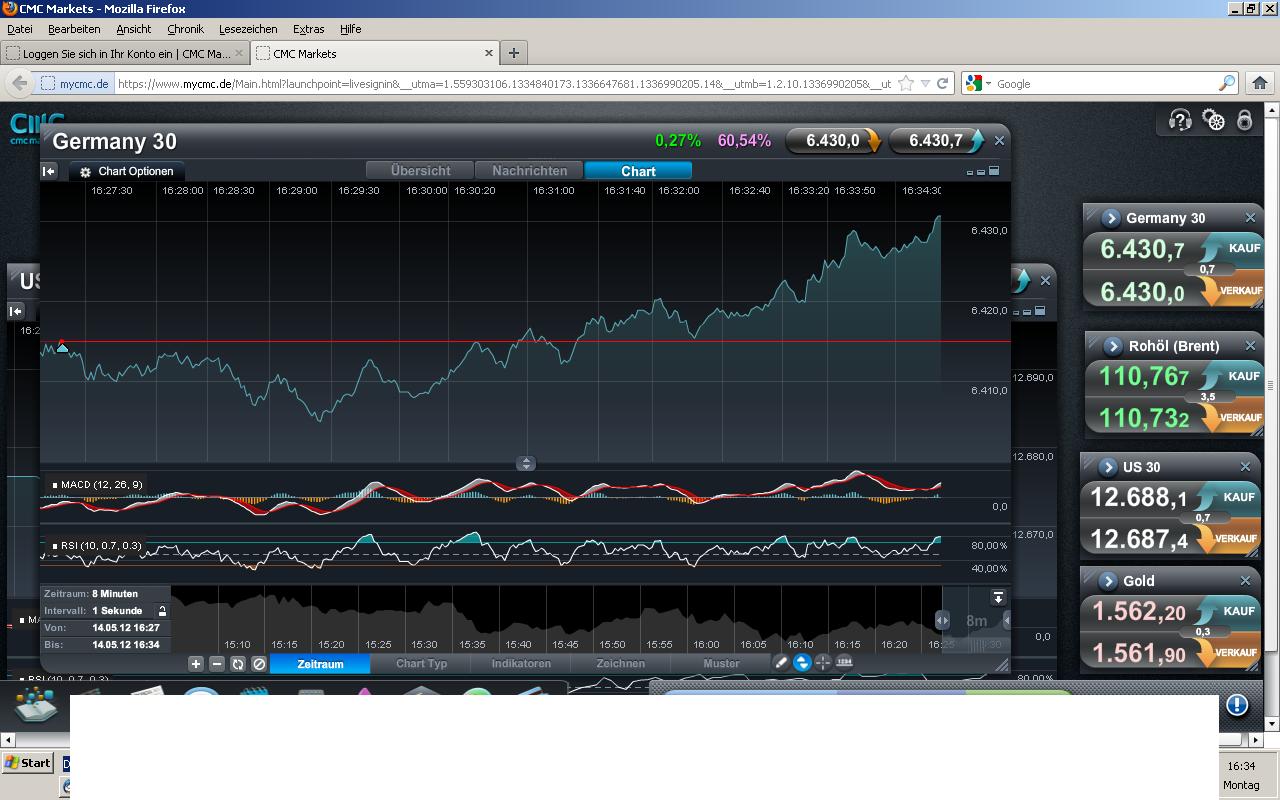1280x800 pixels.
Task: Zoom out chart with minus button
Action: 217,663
